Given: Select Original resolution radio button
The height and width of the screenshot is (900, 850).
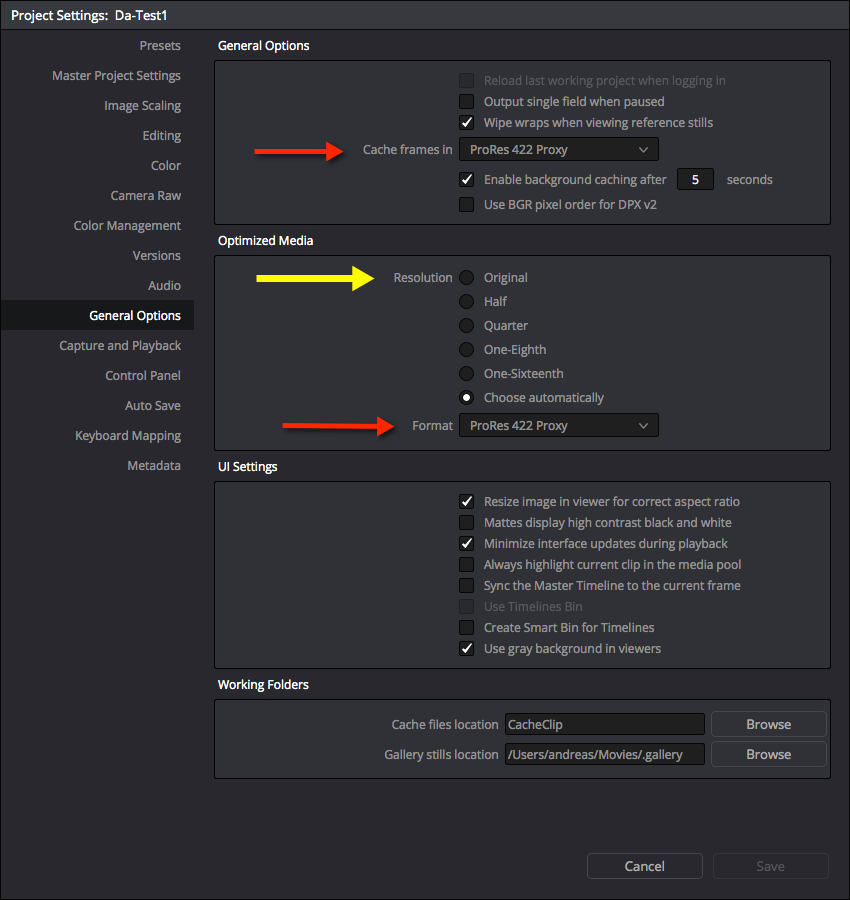Looking at the screenshot, I should point(466,278).
